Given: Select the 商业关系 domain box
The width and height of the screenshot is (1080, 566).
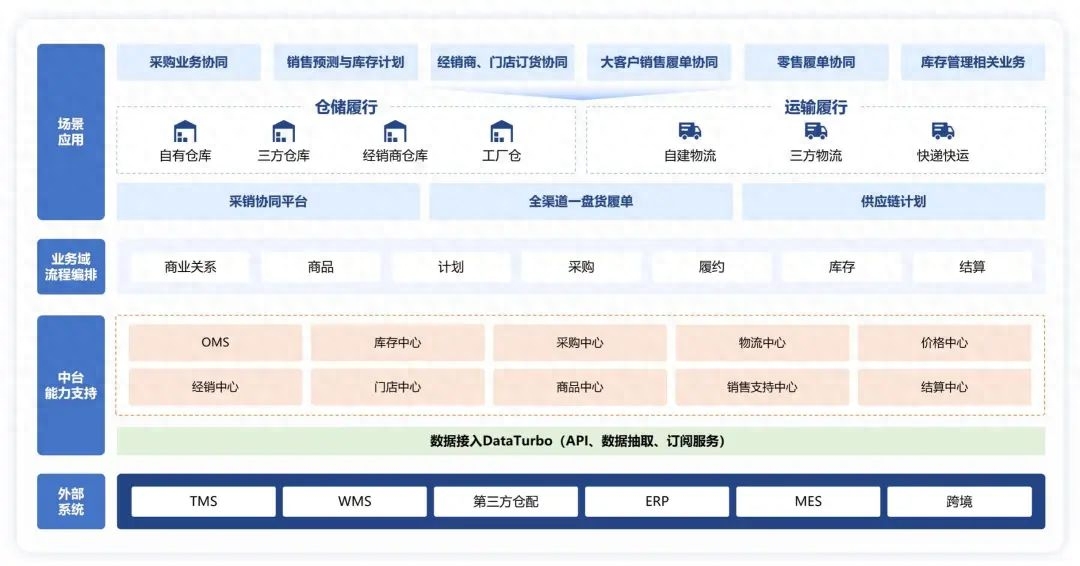Looking at the screenshot, I should (190, 266).
